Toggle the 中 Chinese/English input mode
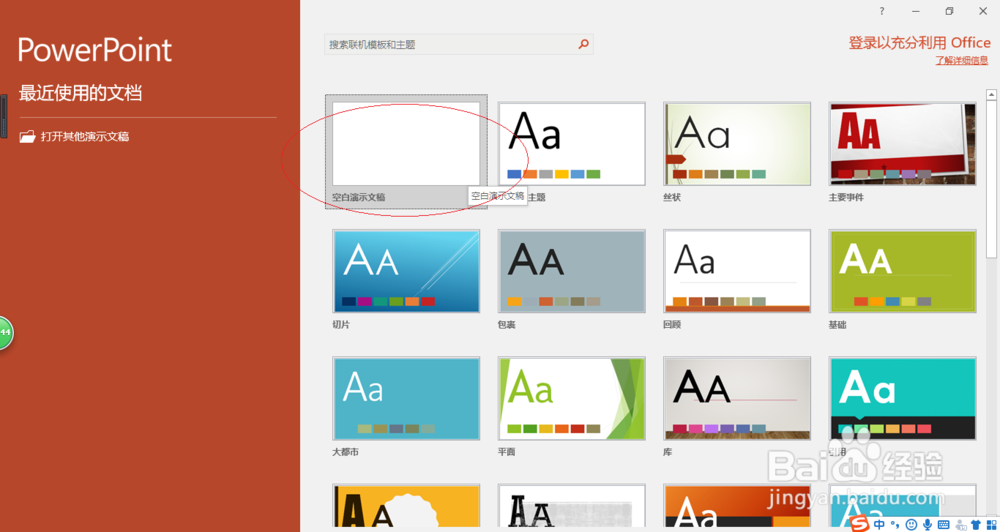Screen dimensions: 1000x532 pyautogui.click(x=880, y=524)
